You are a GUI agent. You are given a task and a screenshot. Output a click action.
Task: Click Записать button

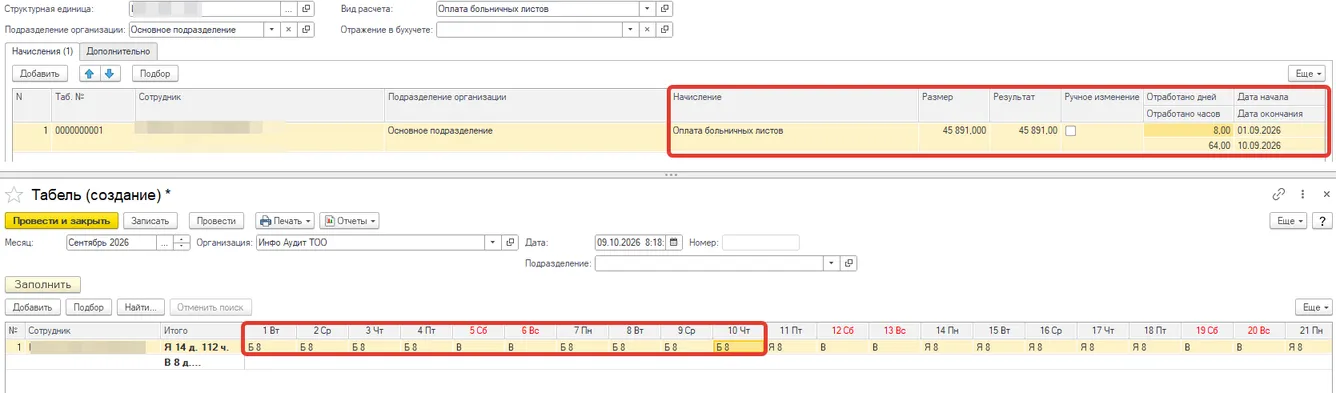point(151,221)
